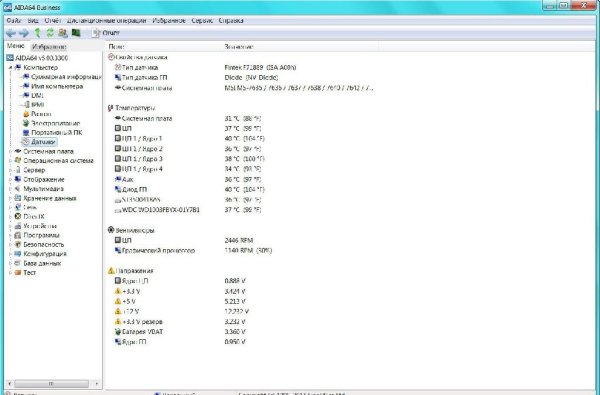Viewport: 600px width, 395px height.
Task: Click the Вентиляторы section fan icon
Action: coord(111,230)
